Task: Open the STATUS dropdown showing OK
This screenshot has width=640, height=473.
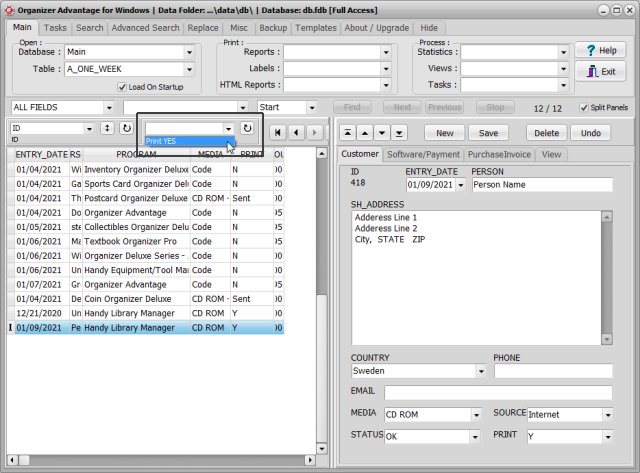Action: (x=475, y=437)
